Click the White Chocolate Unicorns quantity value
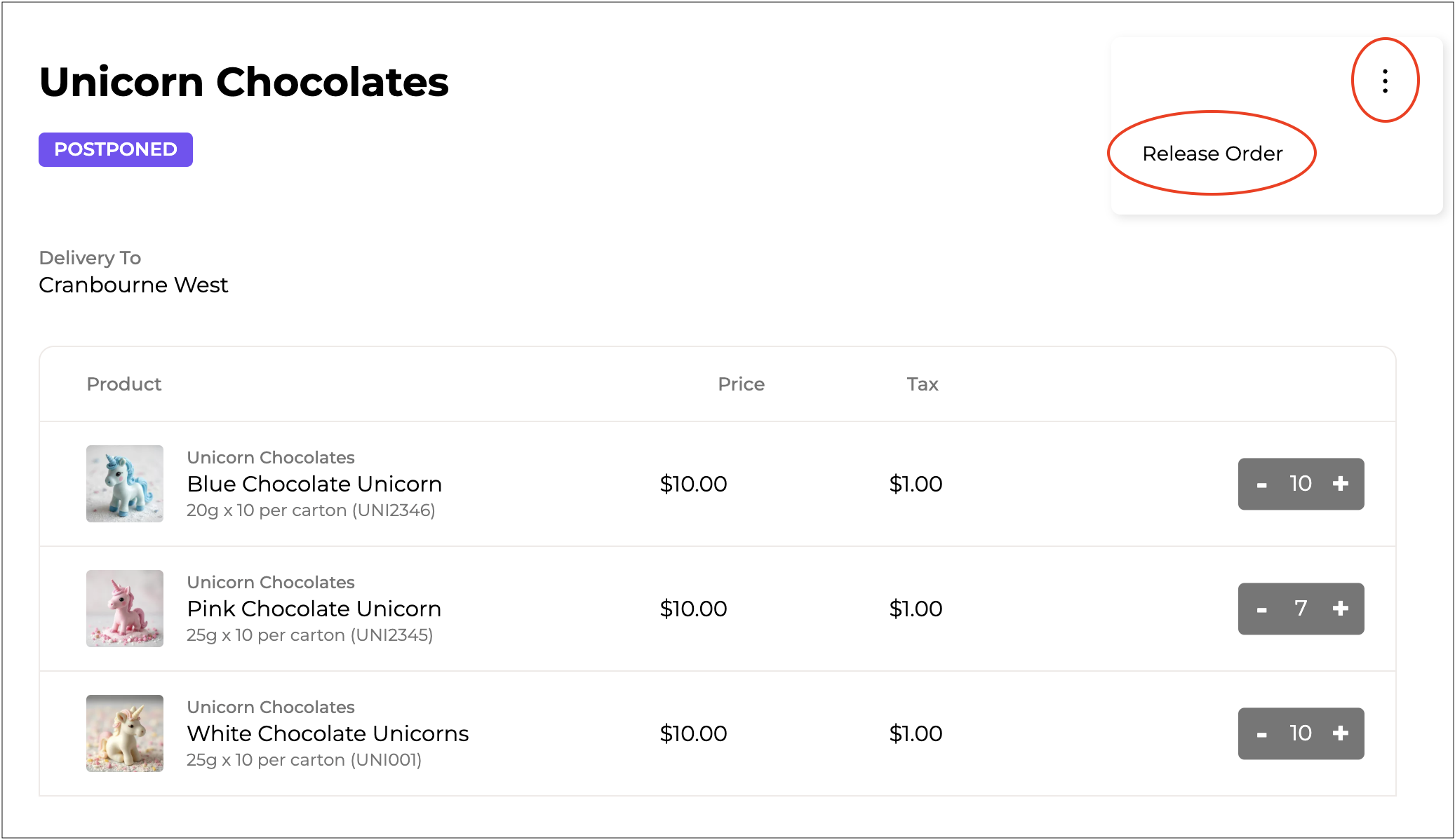Viewport: 1455px width, 840px height. coord(1301,733)
